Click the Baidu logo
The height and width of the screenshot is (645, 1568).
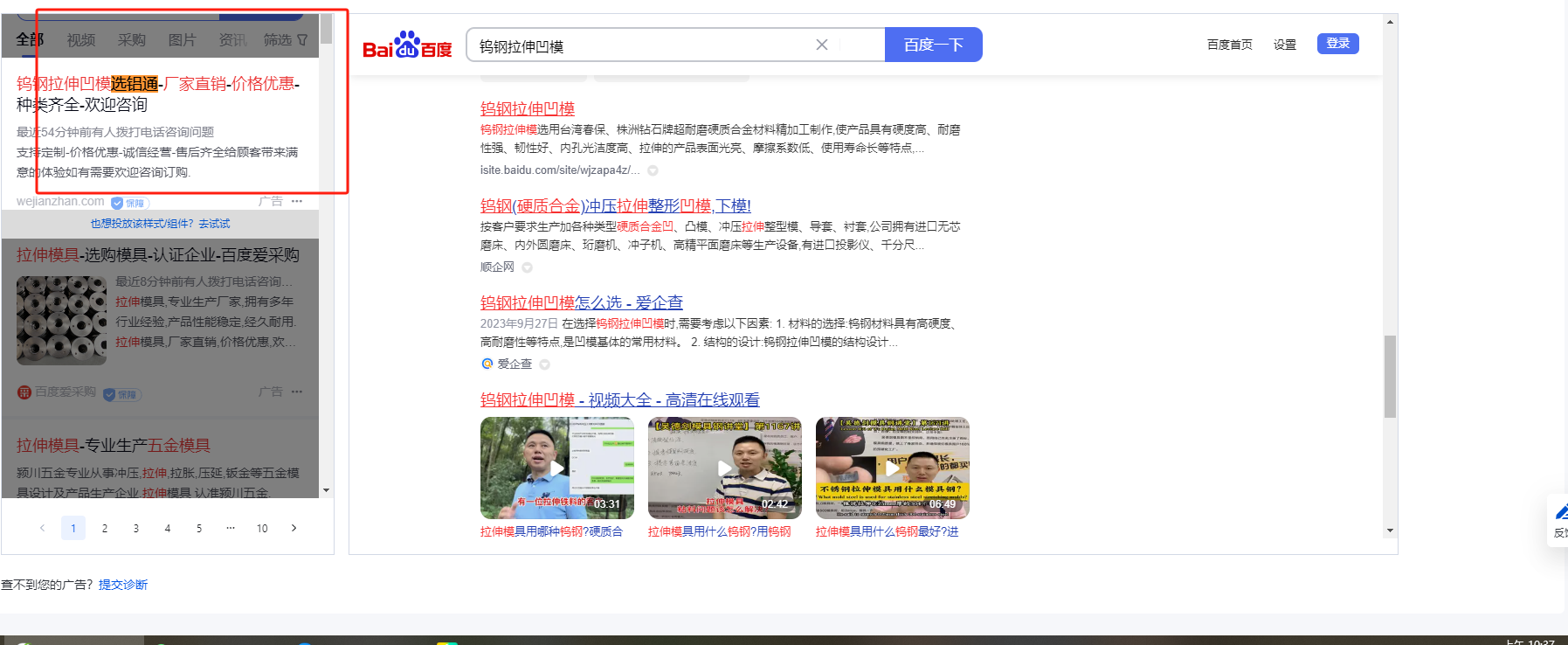point(407,45)
